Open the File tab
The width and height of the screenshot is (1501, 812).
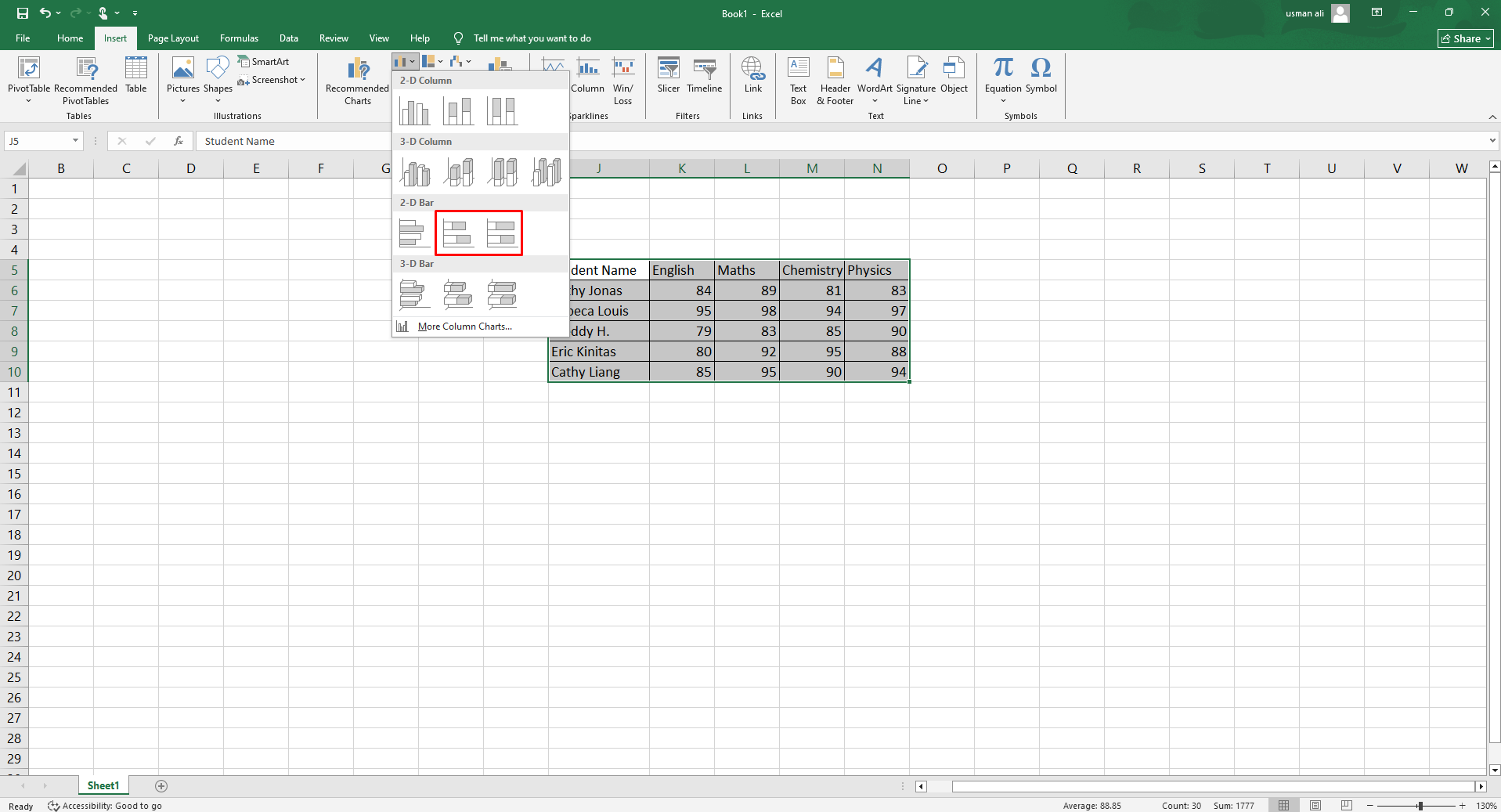pyautogui.click(x=23, y=38)
